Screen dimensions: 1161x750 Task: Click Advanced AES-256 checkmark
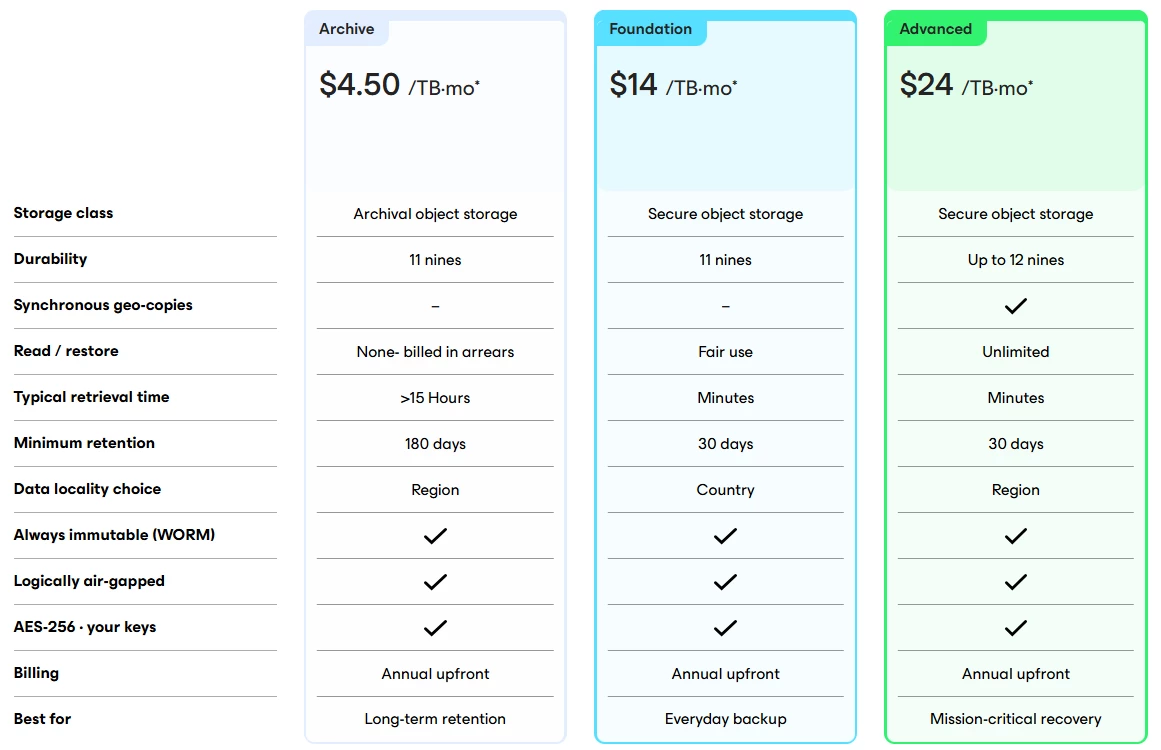[x=1015, y=628]
